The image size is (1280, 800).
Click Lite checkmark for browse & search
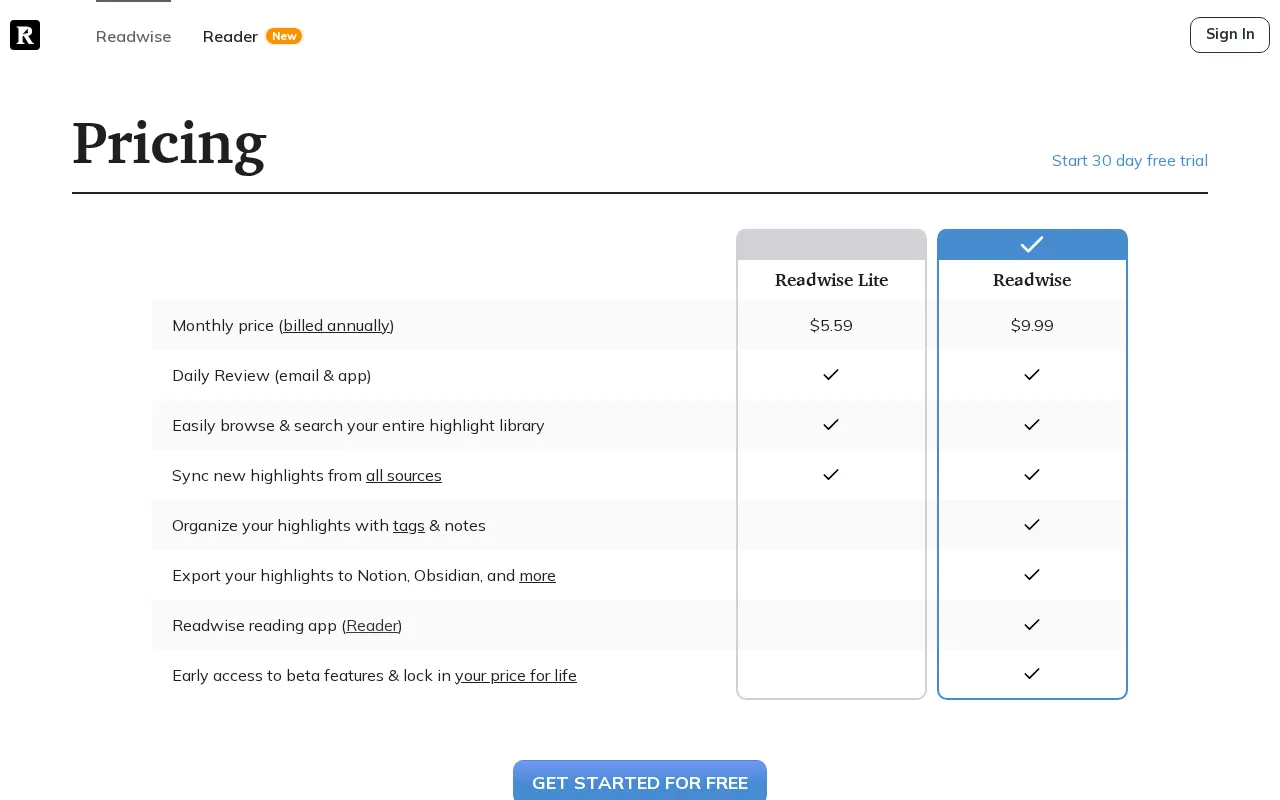[831, 425]
